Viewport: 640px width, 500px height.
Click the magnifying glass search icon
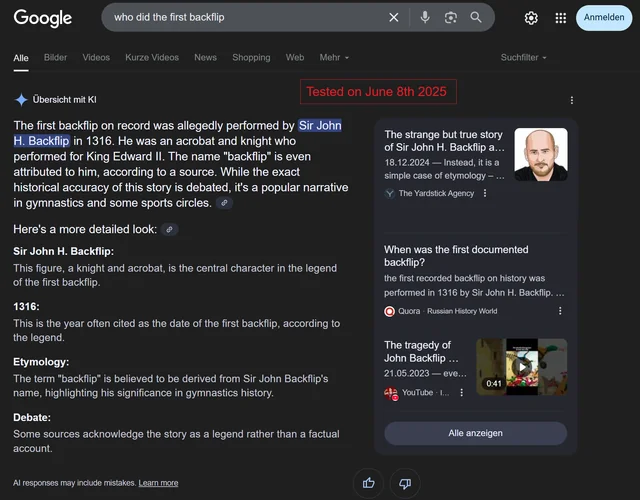476,18
